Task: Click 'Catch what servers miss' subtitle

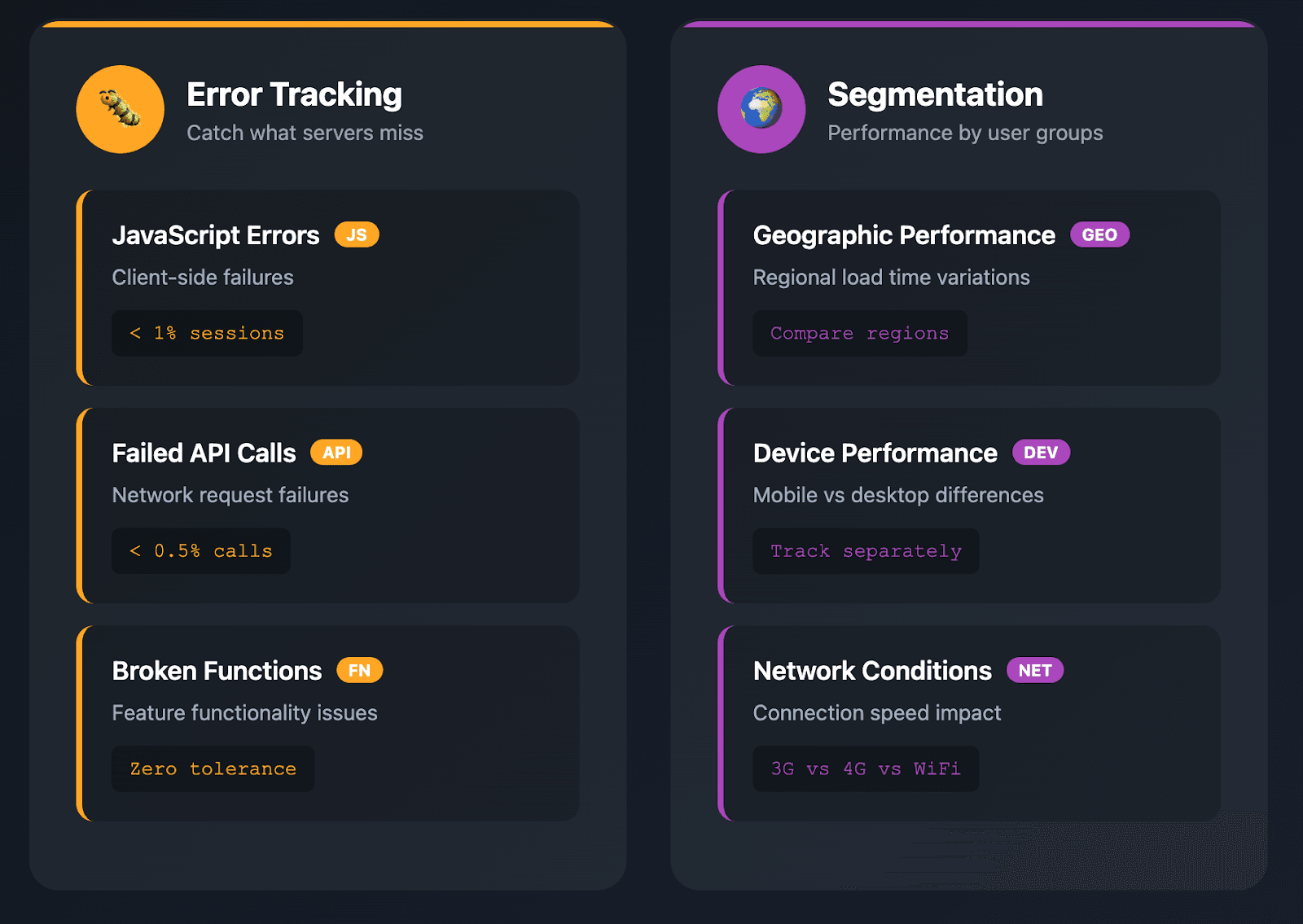Action: point(305,133)
